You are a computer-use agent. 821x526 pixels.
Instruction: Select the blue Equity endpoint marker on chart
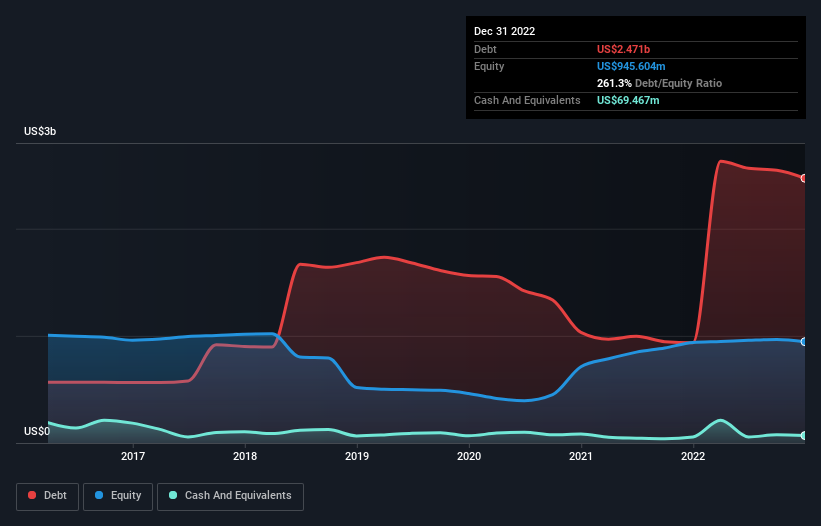tap(804, 342)
